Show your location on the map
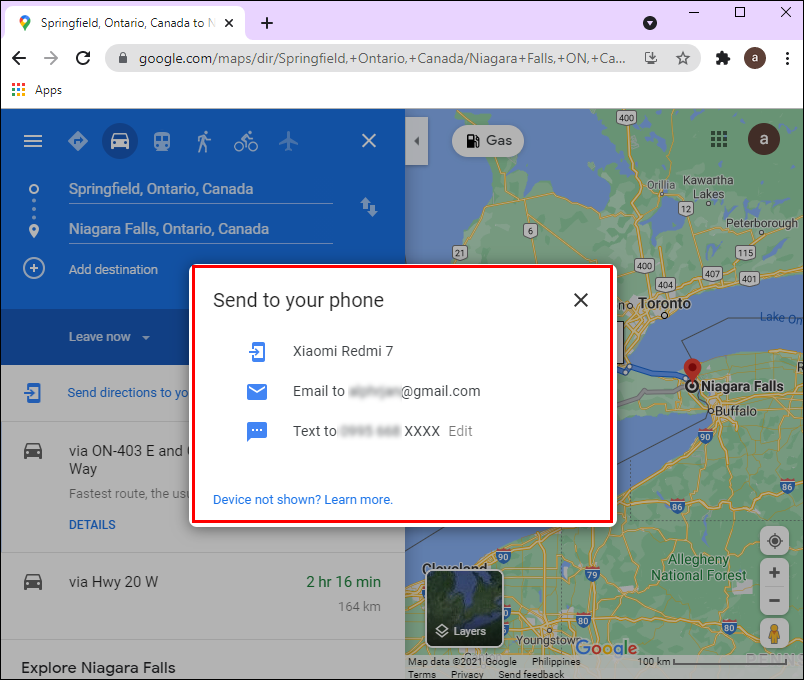 [774, 541]
